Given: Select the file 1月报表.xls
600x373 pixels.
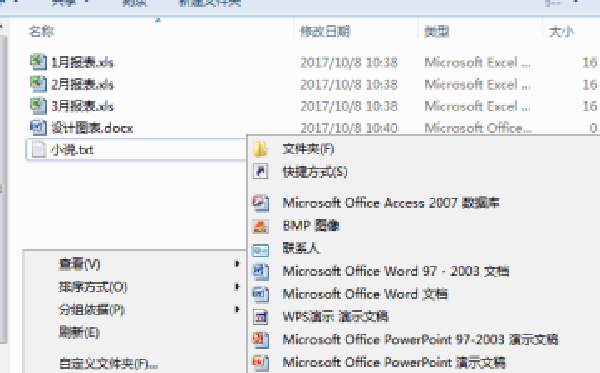Looking at the screenshot, I should pyautogui.click(x=83, y=62).
